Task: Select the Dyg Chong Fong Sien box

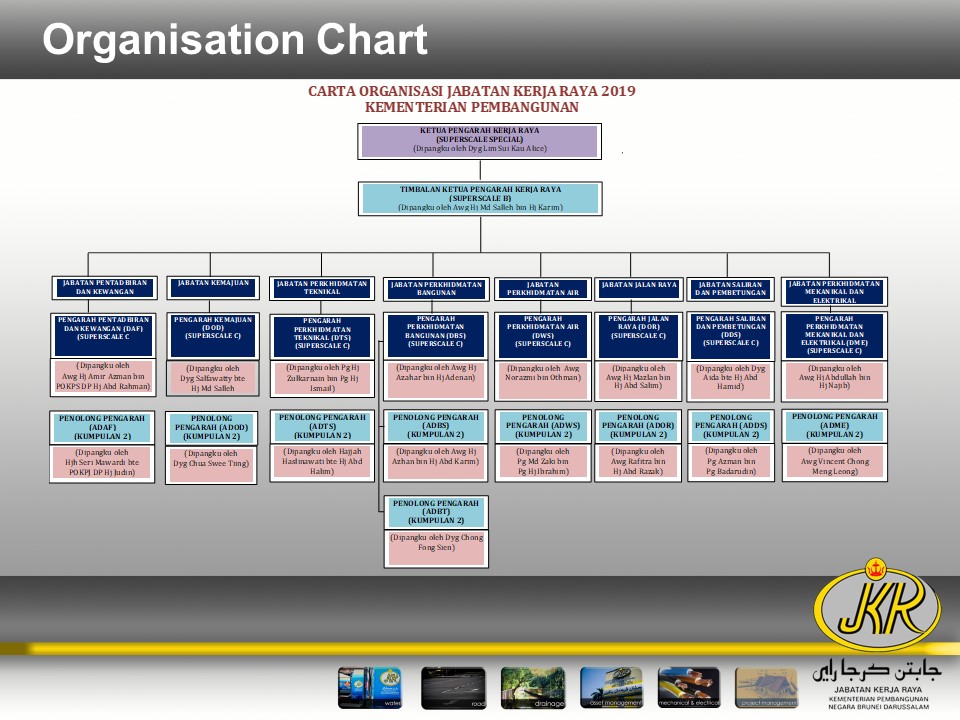Action: click(436, 549)
